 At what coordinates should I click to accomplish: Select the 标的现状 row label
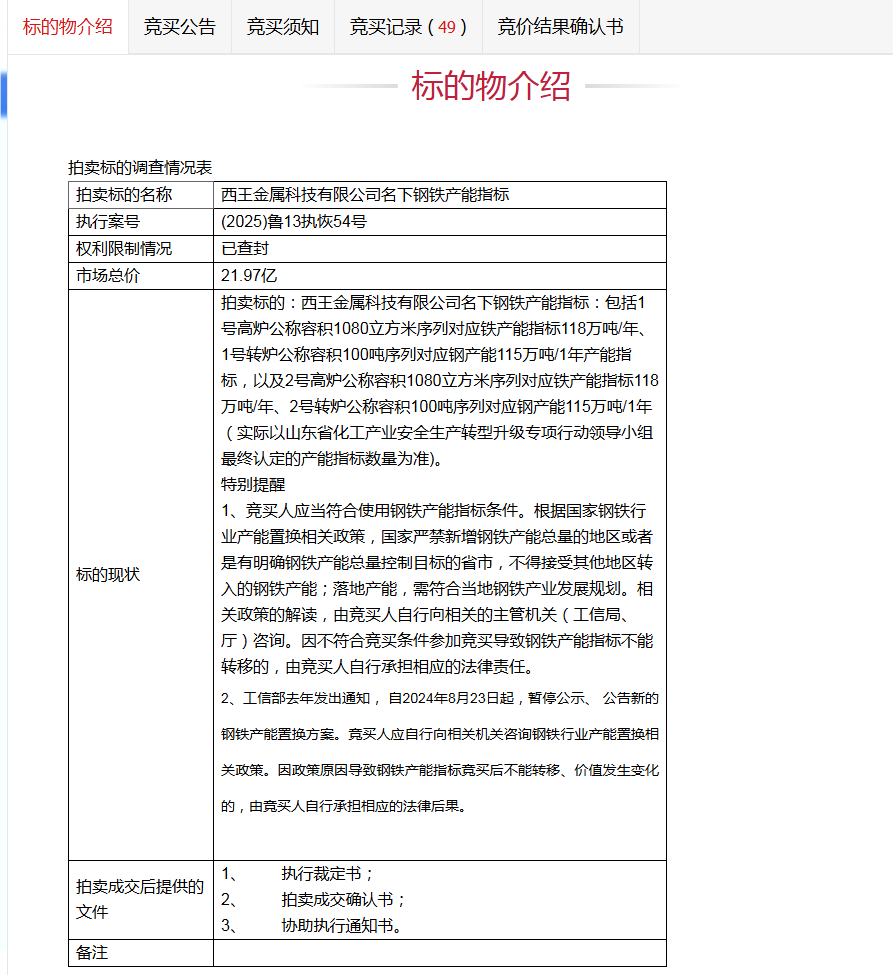108,575
